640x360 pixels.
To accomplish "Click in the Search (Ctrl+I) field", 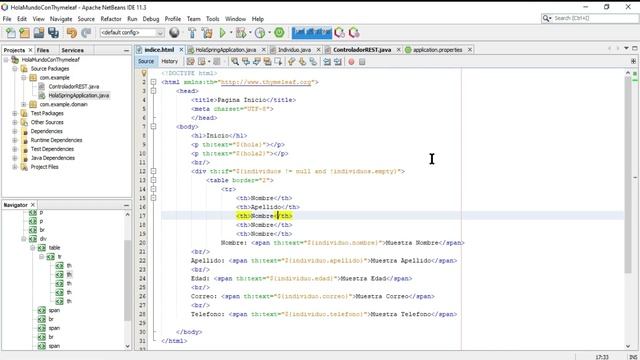I will [594, 18].
